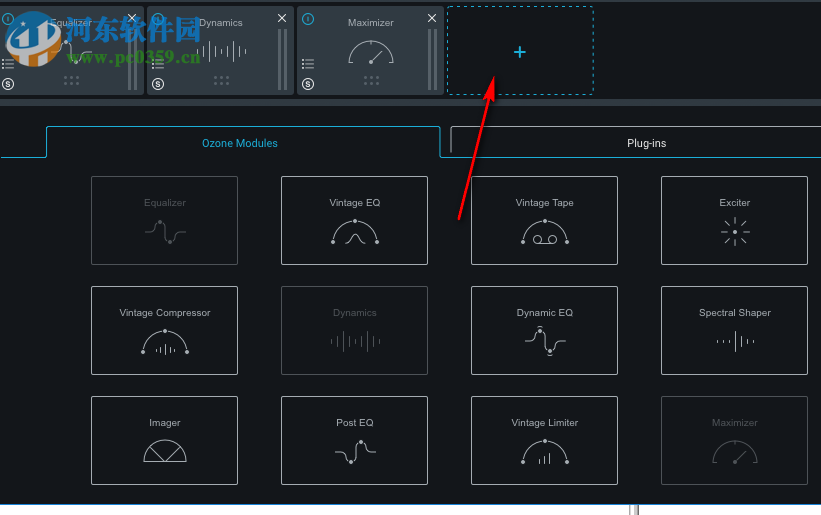Remove the Dynamics module from the chain
821x515 pixels.
tap(282, 18)
